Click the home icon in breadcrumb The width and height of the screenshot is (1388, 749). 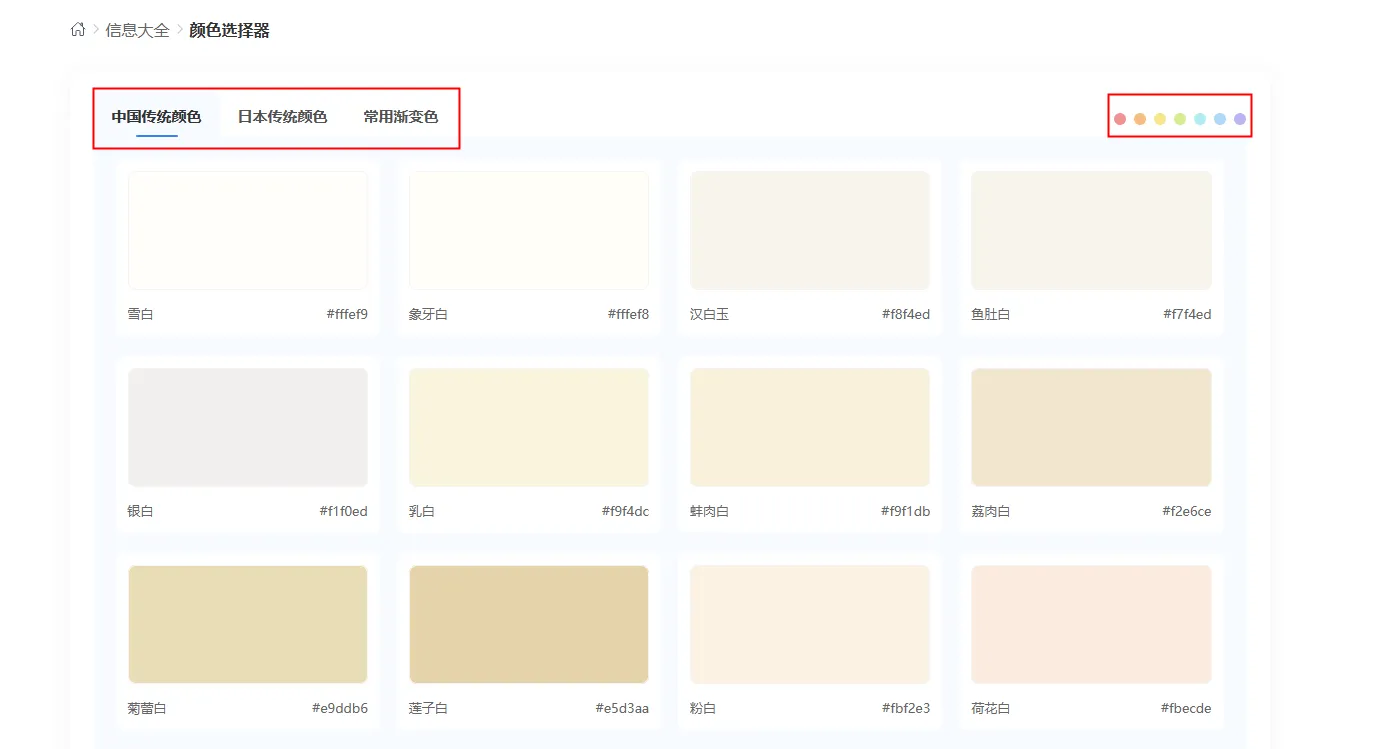click(78, 30)
